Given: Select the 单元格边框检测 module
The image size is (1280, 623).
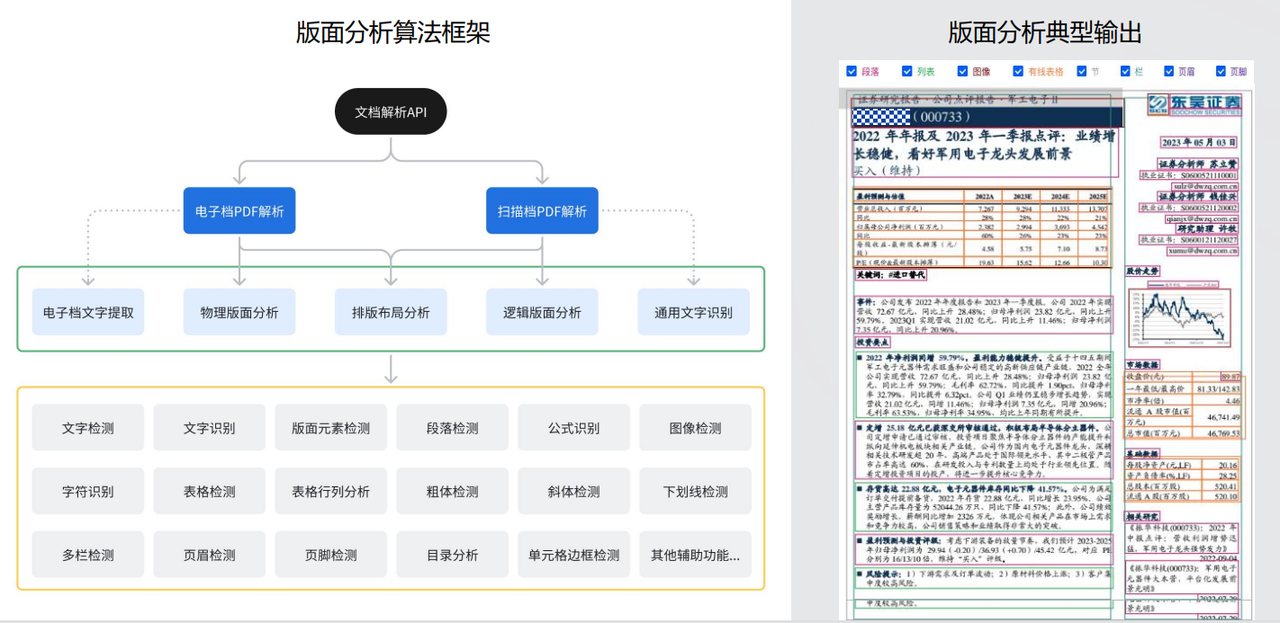Looking at the screenshot, I should (x=574, y=554).
